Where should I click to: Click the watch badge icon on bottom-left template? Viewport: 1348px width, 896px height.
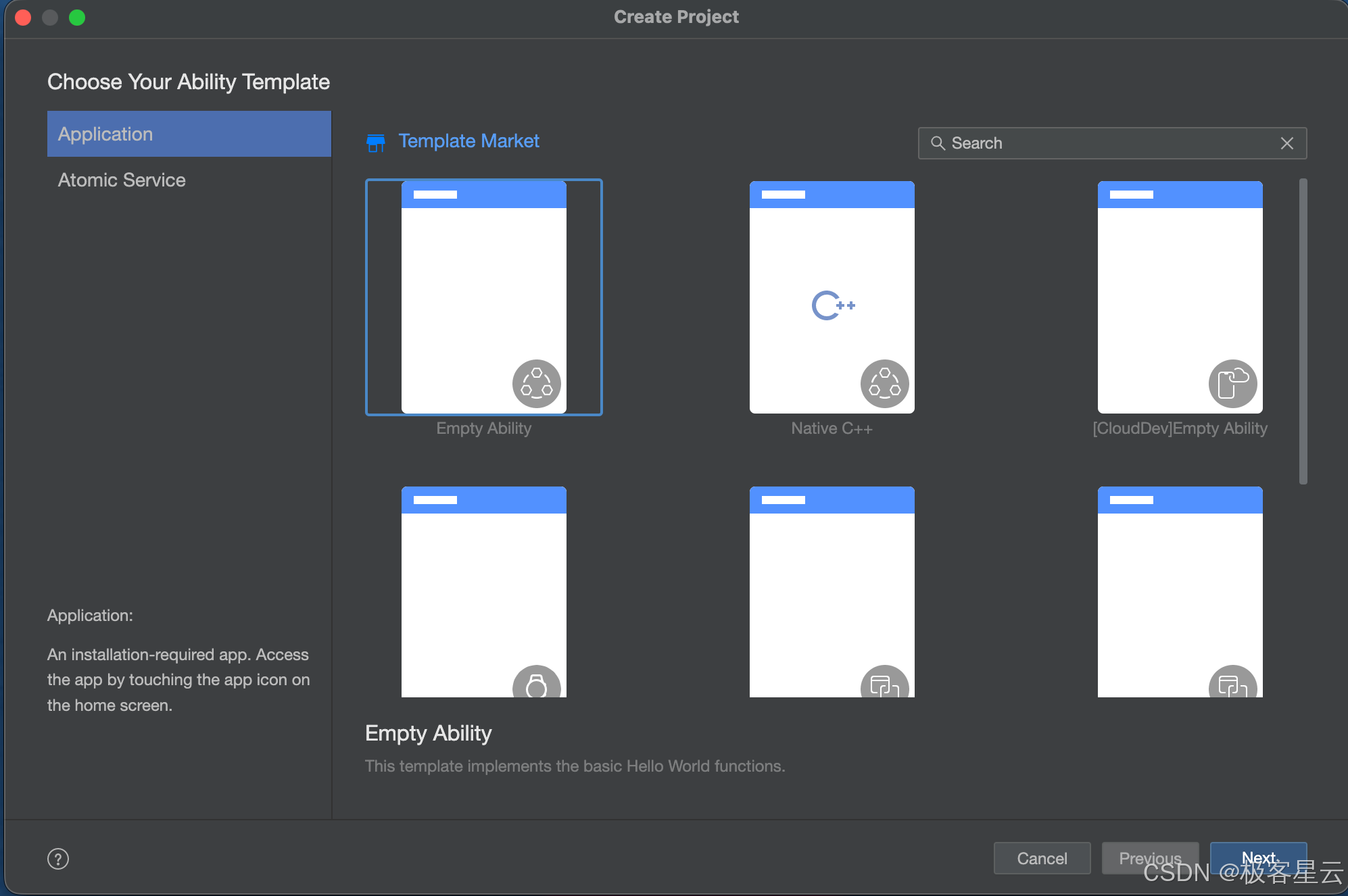click(537, 681)
